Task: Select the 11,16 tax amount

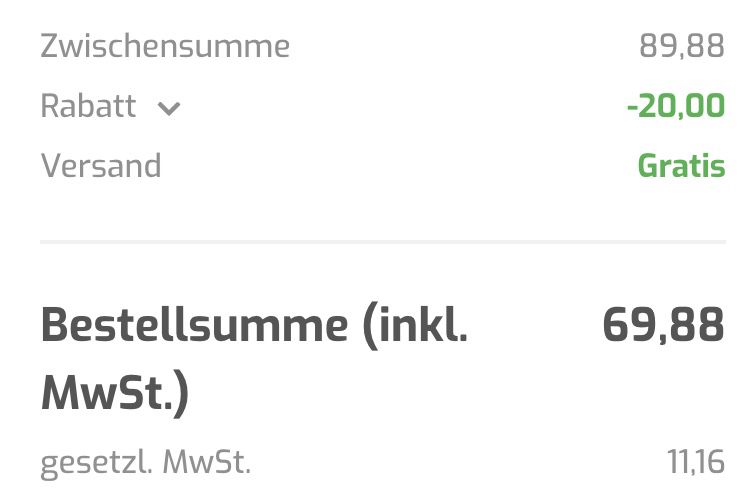Action: tap(696, 462)
